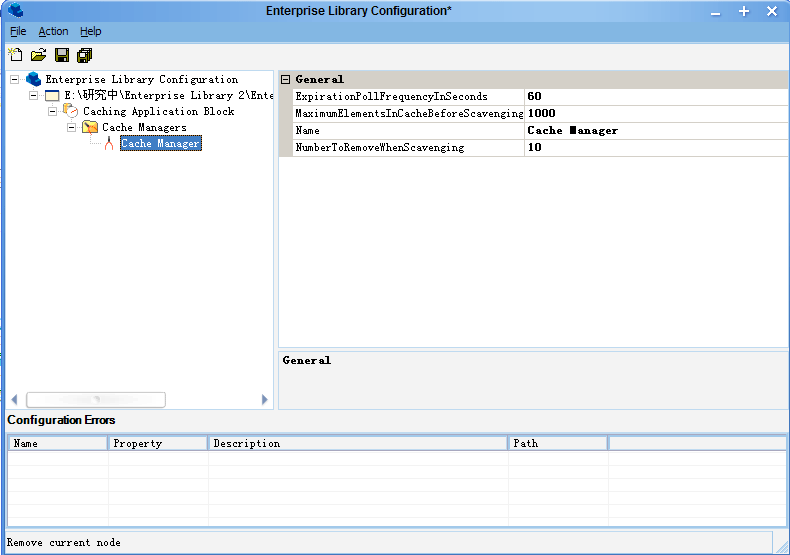
Task: Edit the Cache Manager name value
Action: (655, 130)
